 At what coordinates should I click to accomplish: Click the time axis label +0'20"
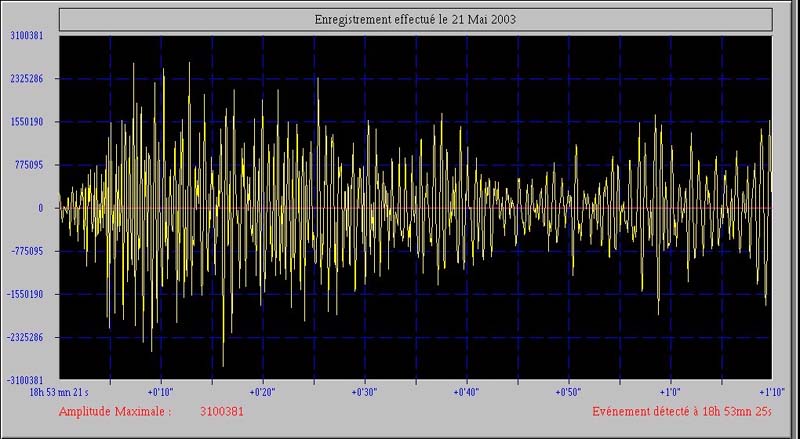pyautogui.click(x=262, y=393)
